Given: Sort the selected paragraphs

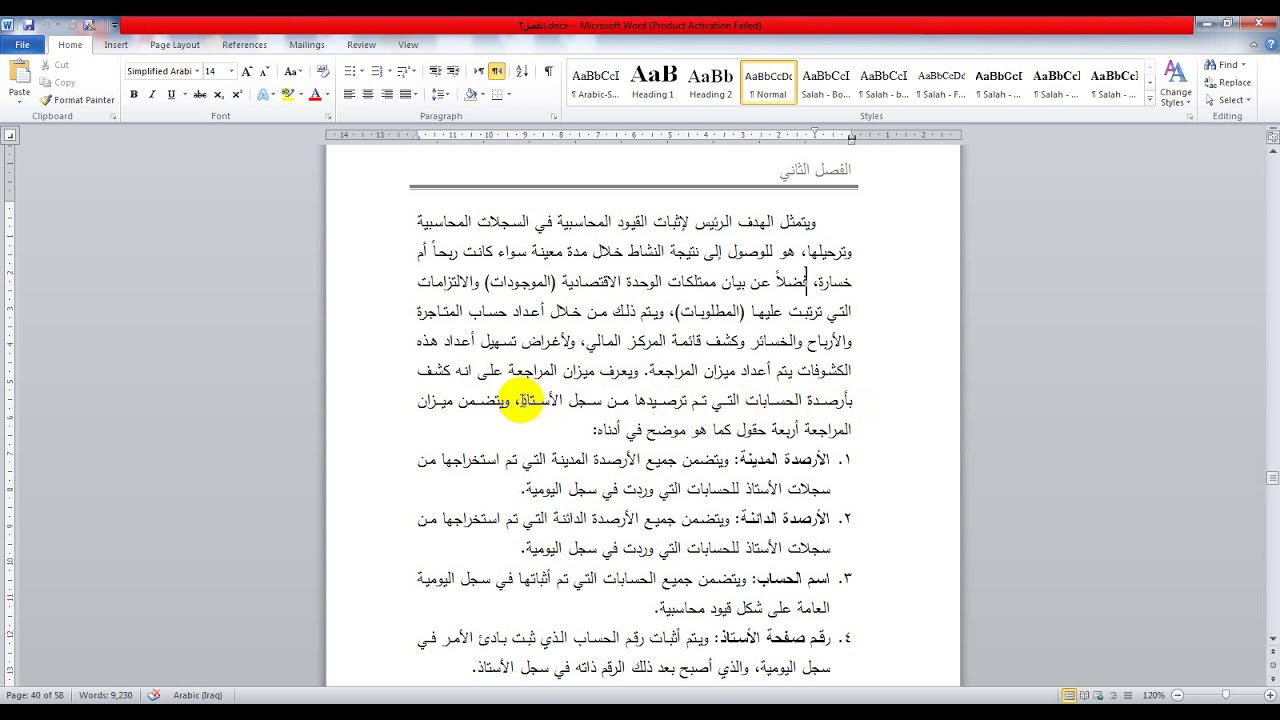Looking at the screenshot, I should (x=521, y=71).
